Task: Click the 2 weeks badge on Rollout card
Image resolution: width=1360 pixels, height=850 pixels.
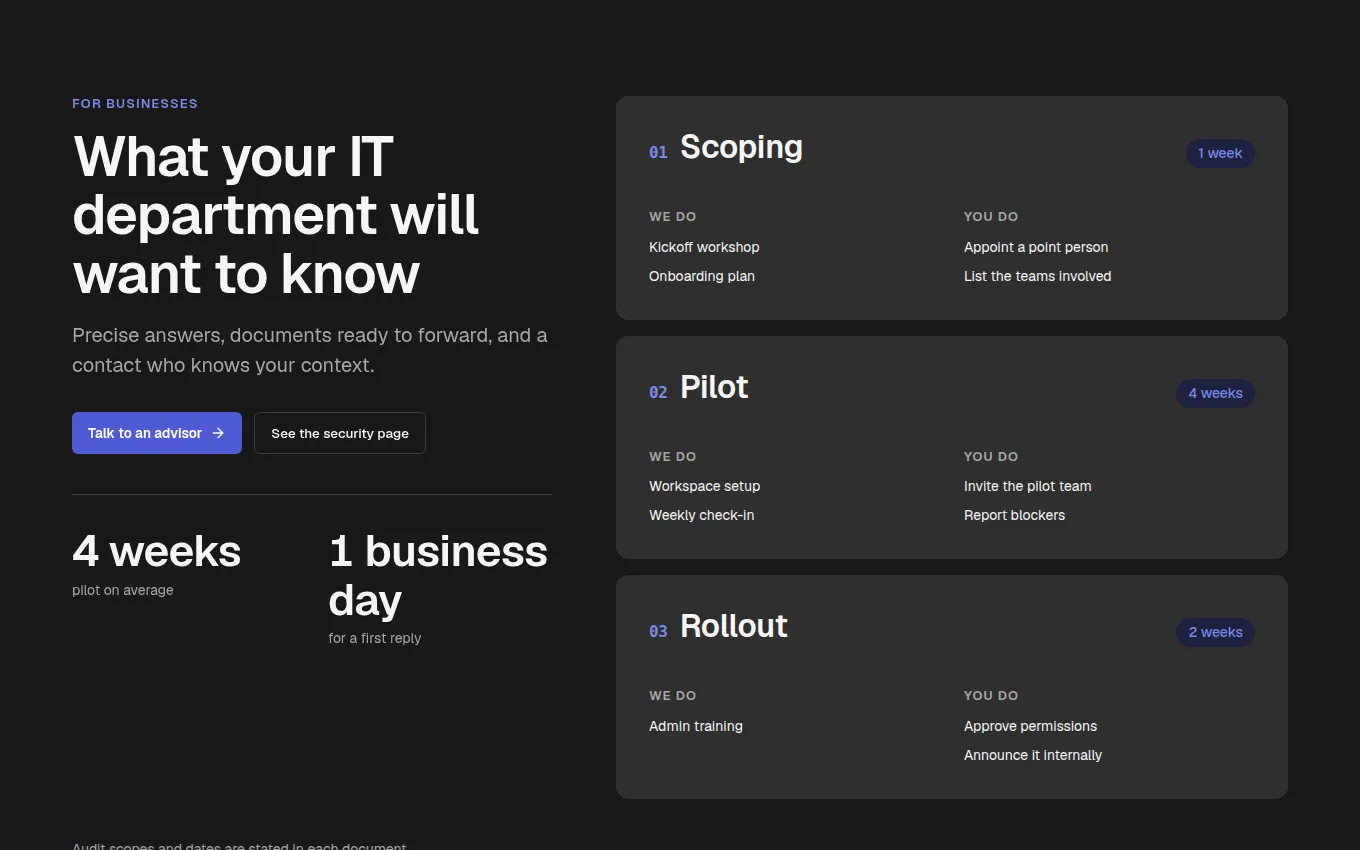Action: pos(1215,632)
